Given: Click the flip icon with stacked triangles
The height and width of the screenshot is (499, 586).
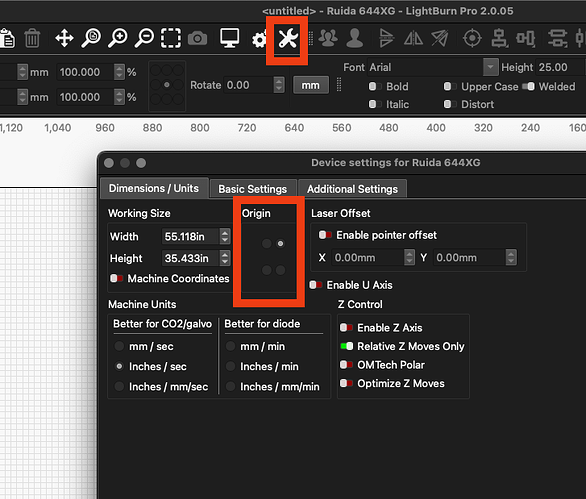Looking at the screenshot, I should click(x=386, y=38).
